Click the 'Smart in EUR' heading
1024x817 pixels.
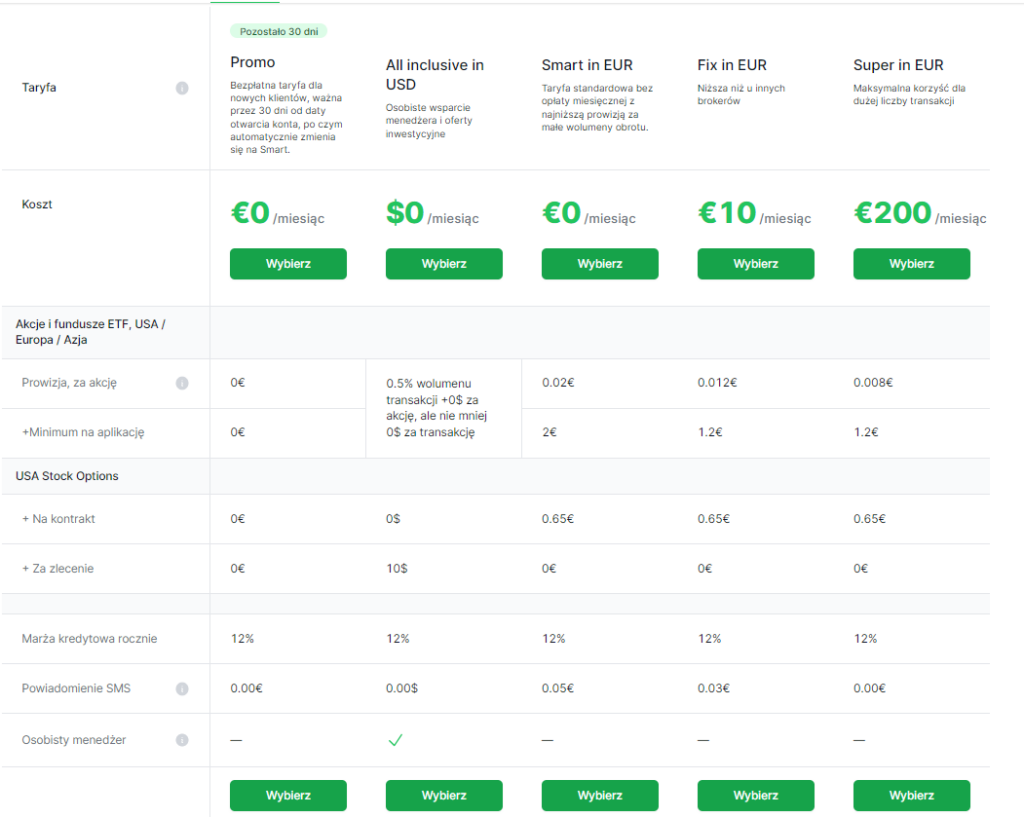click(x=587, y=65)
